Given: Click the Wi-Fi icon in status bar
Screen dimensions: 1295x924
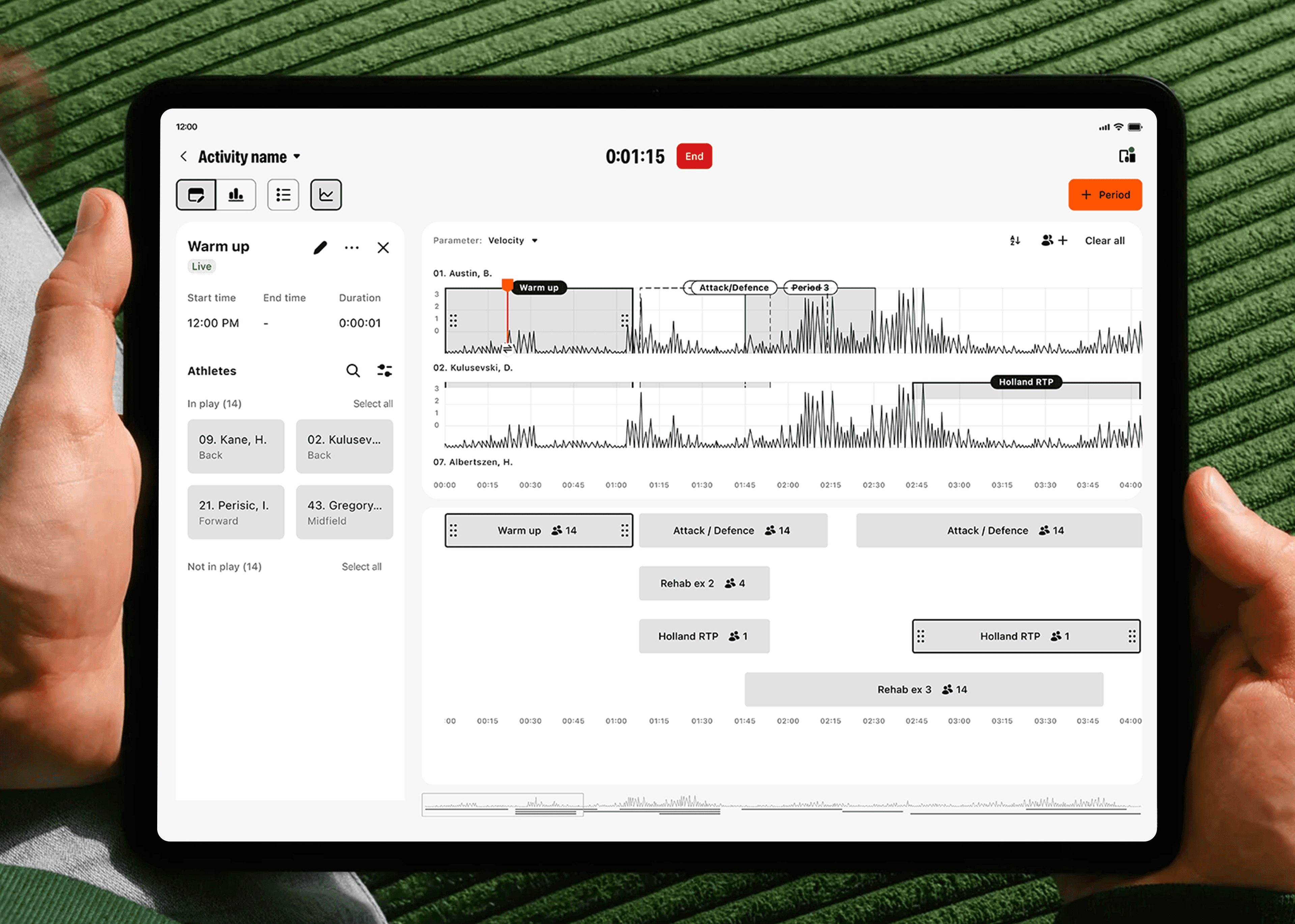Looking at the screenshot, I should (1119, 127).
